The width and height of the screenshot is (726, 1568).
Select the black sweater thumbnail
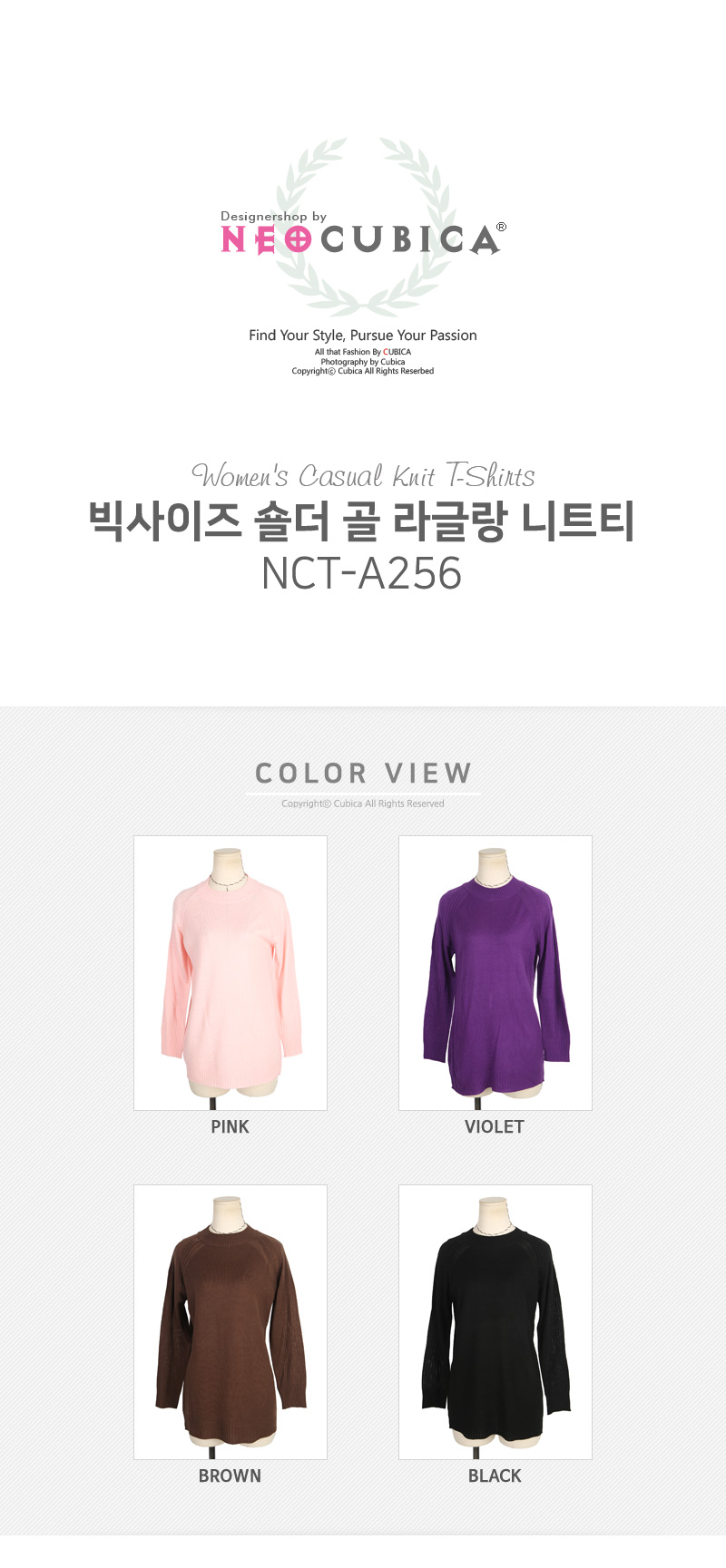pos(495,1322)
